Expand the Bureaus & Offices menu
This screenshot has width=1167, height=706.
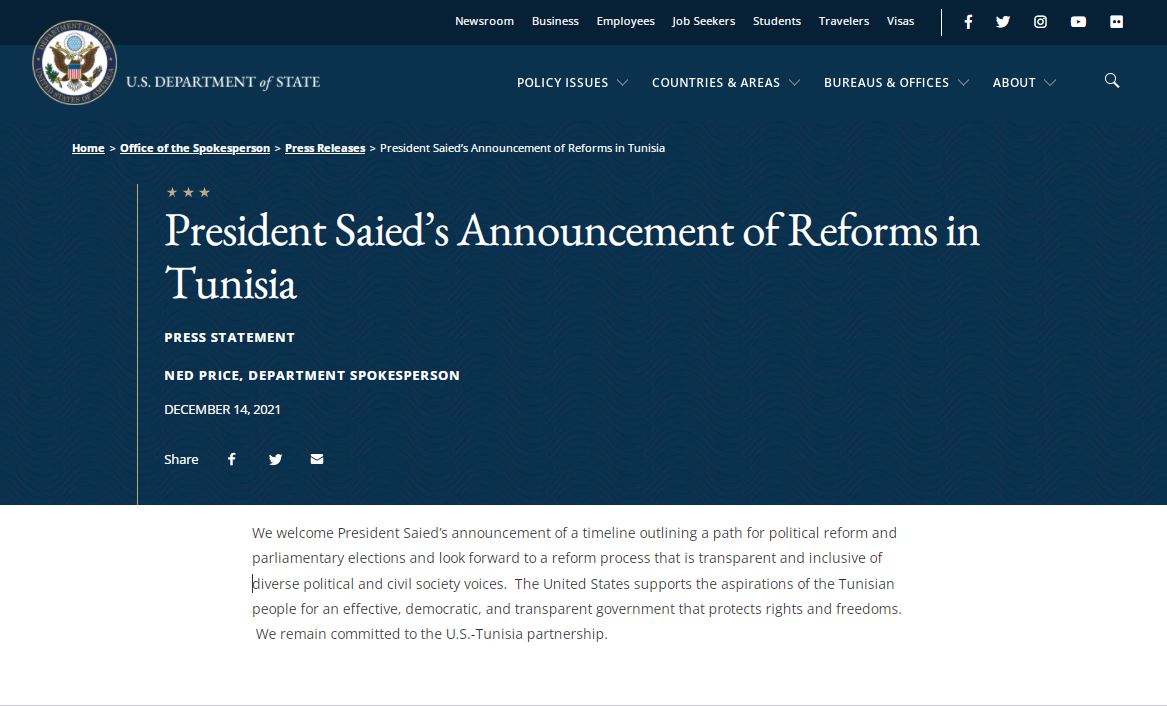pyautogui.click(x=896, y=83)
